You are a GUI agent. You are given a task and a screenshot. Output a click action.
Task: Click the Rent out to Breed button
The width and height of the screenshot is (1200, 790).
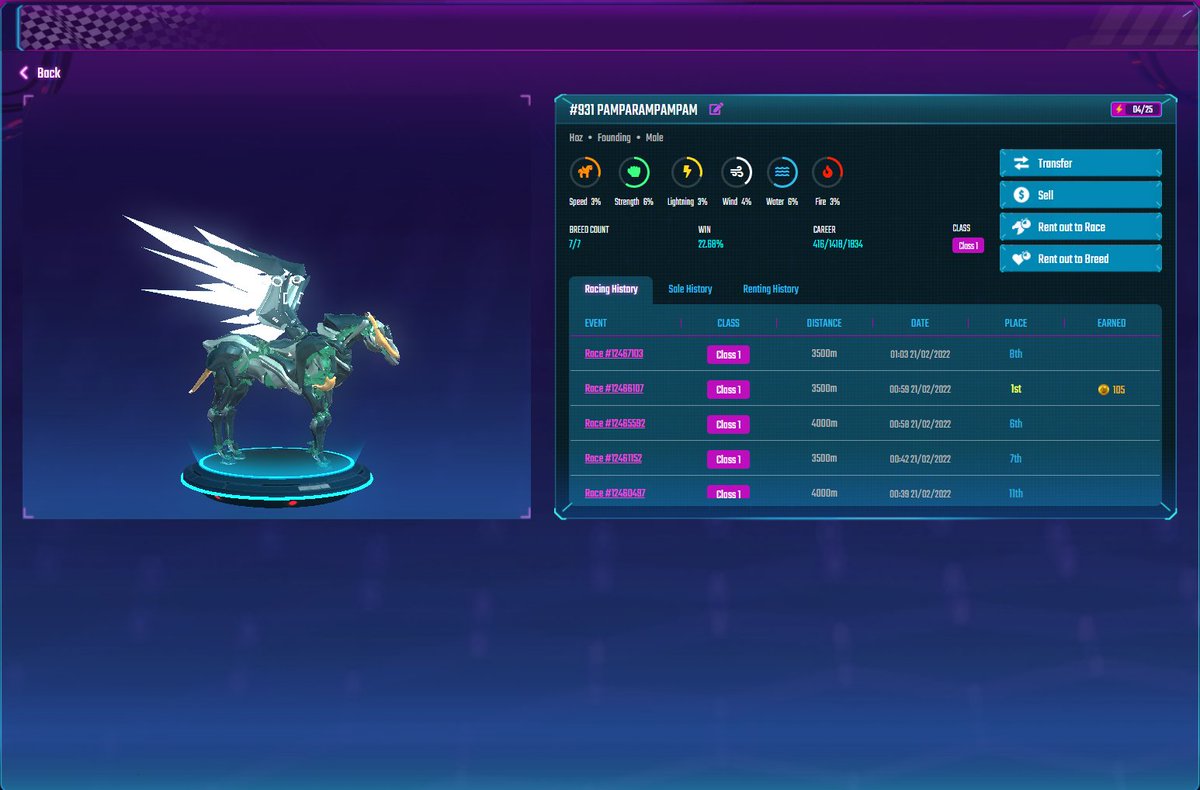tap(1081, 259)
